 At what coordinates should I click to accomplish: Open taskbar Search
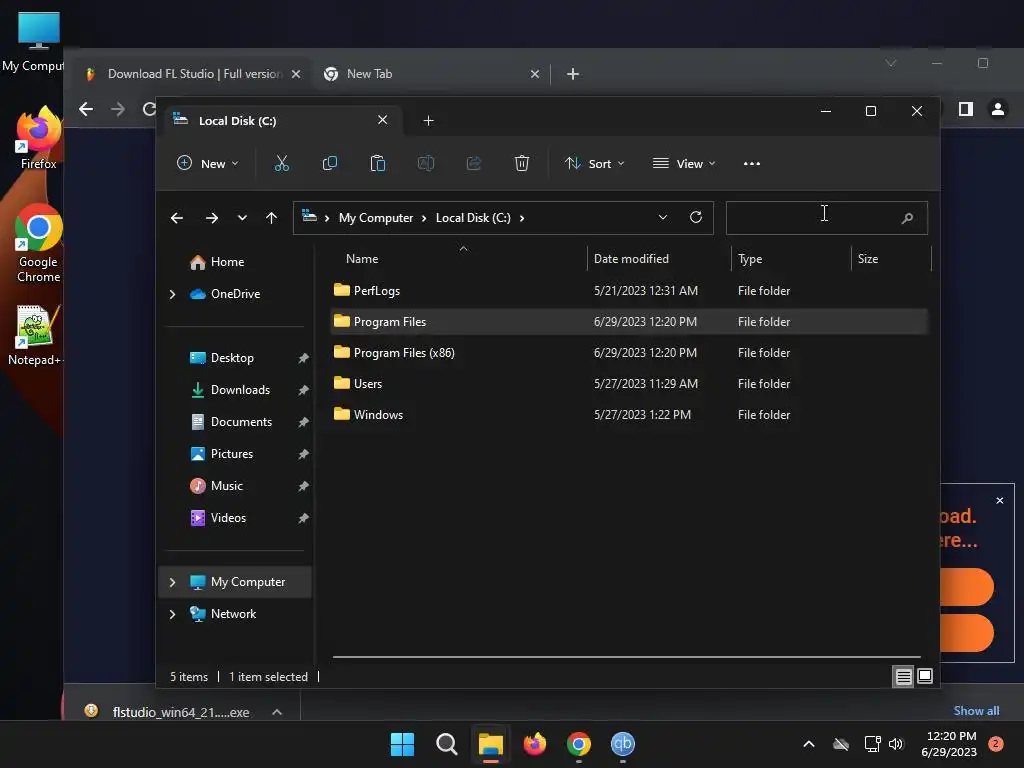tap(447, 744)
